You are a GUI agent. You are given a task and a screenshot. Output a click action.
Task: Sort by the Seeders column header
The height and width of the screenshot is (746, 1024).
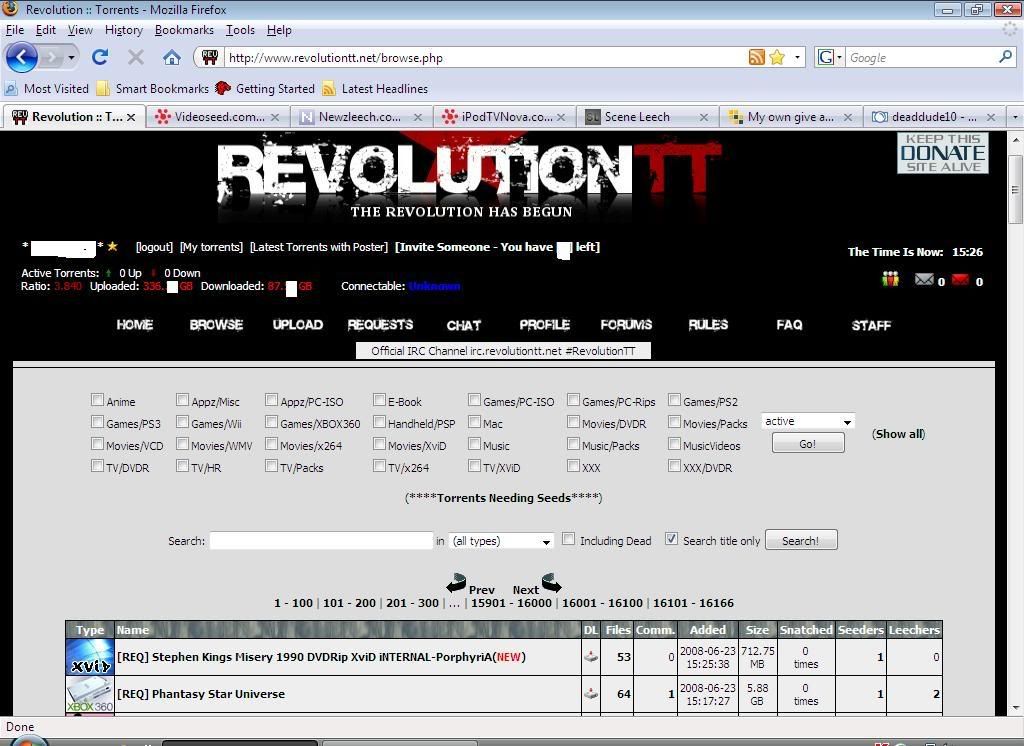(x=860, y=630)
